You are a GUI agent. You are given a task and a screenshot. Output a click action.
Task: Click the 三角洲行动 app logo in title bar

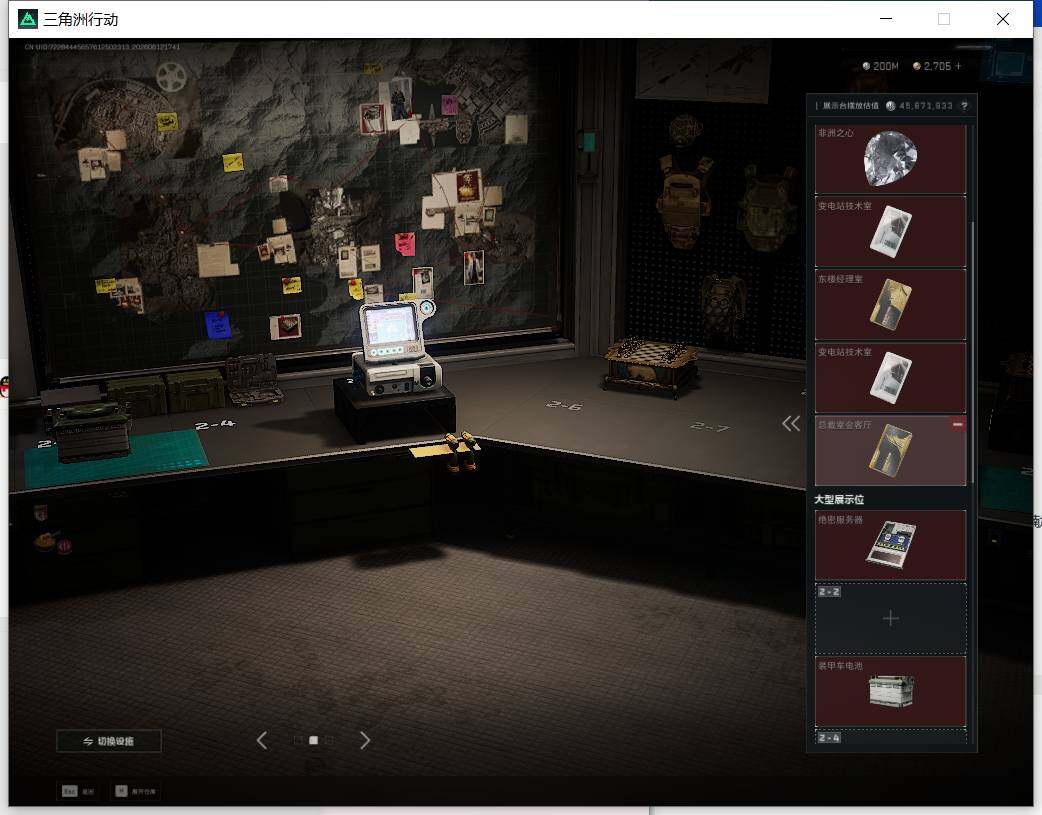tap(27, 19)
